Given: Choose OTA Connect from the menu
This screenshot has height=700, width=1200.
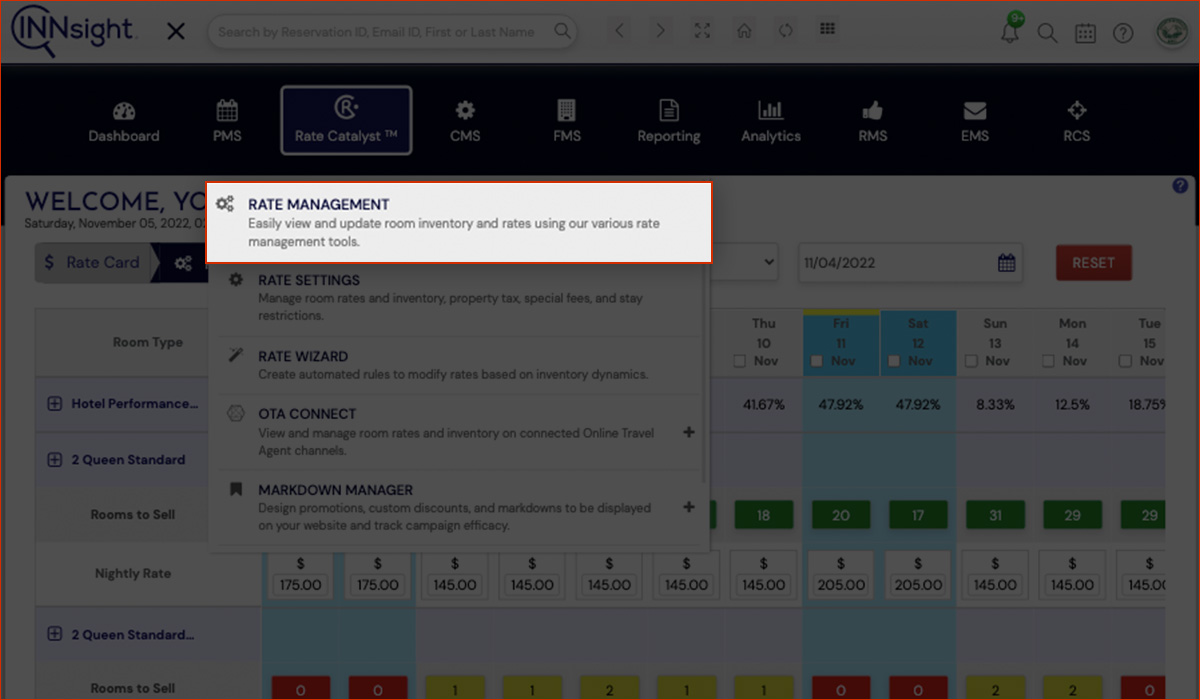Looking at the screenshot, I should pos(458,432).
